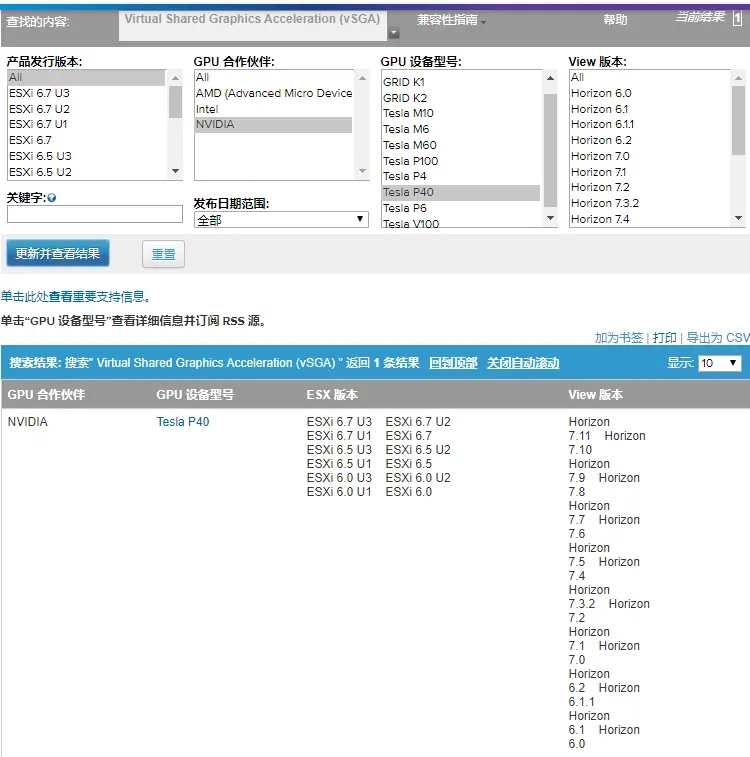
Task: Select All in product release list
Action: [x=86, y=77]
